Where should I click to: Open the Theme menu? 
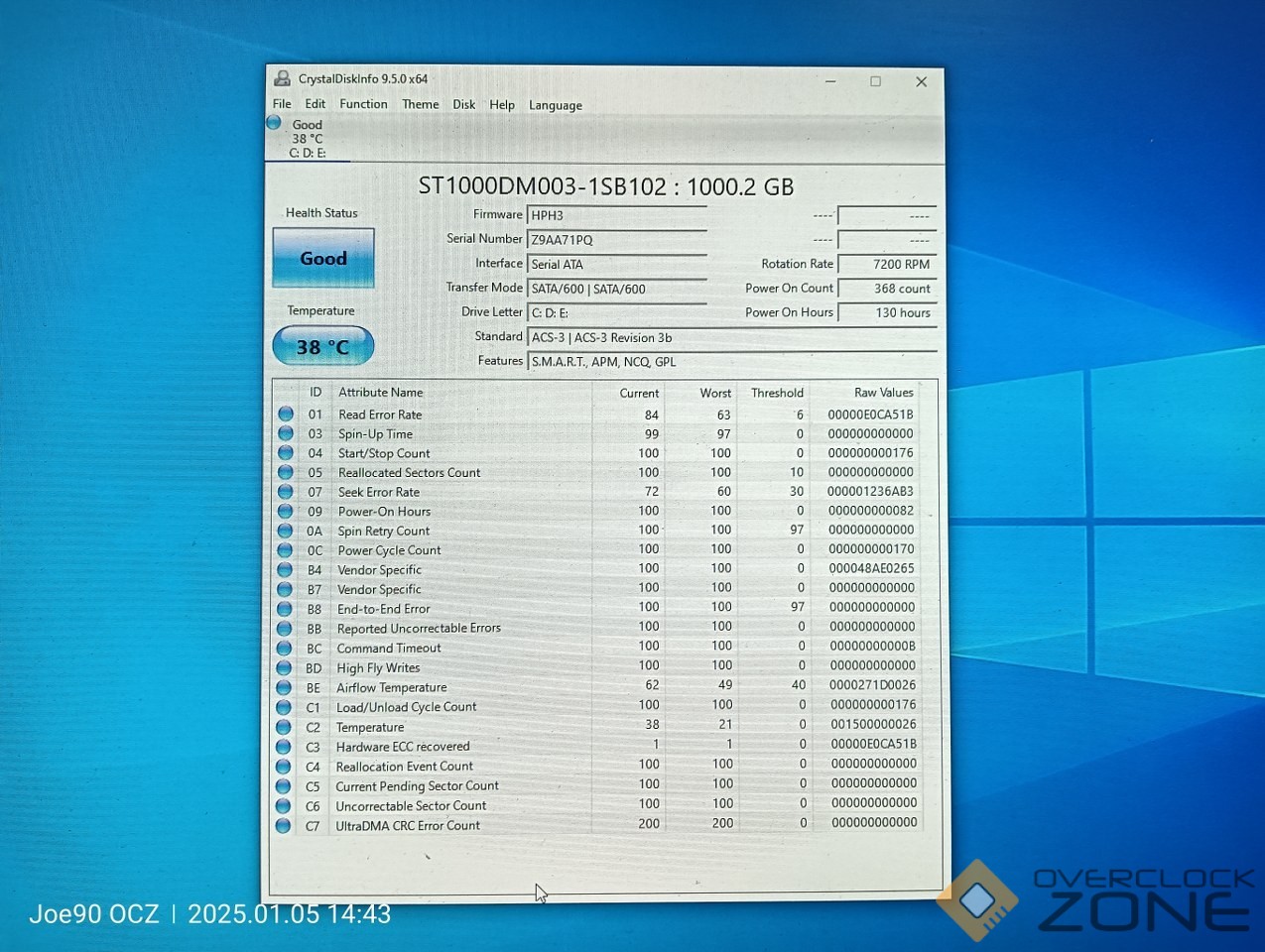point(421,104)
